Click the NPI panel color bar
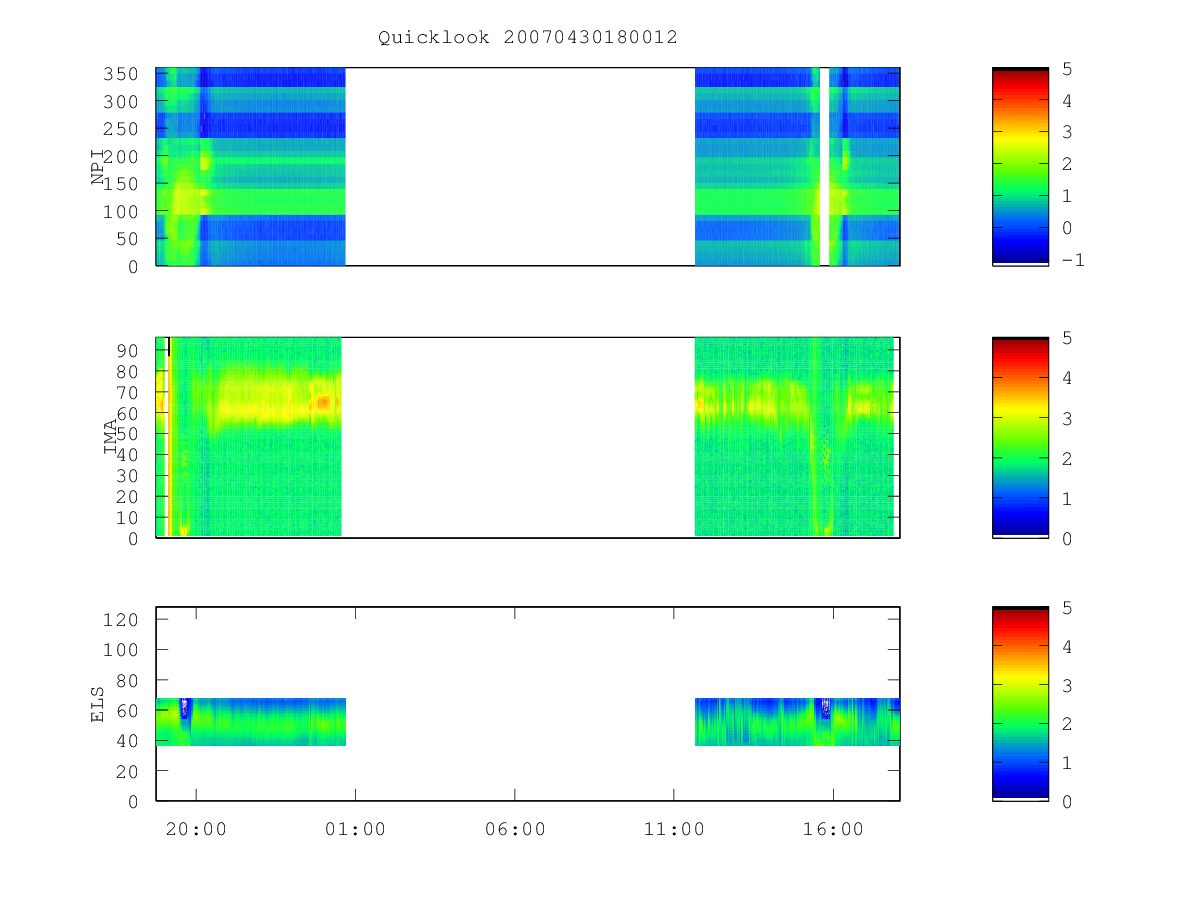The image size is (1200, 900). [x=1020, y=167]
